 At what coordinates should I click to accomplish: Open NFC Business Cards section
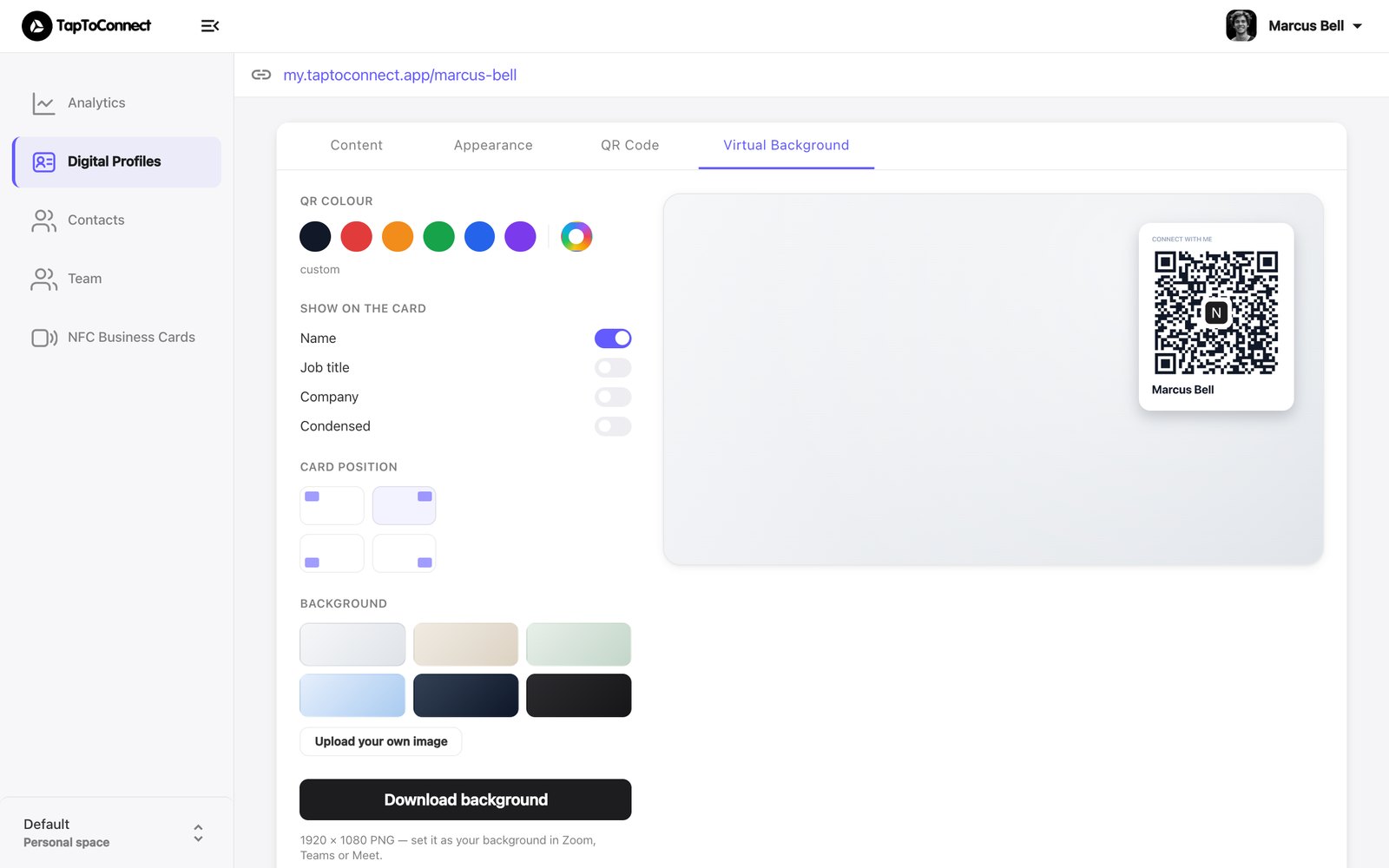116,338
